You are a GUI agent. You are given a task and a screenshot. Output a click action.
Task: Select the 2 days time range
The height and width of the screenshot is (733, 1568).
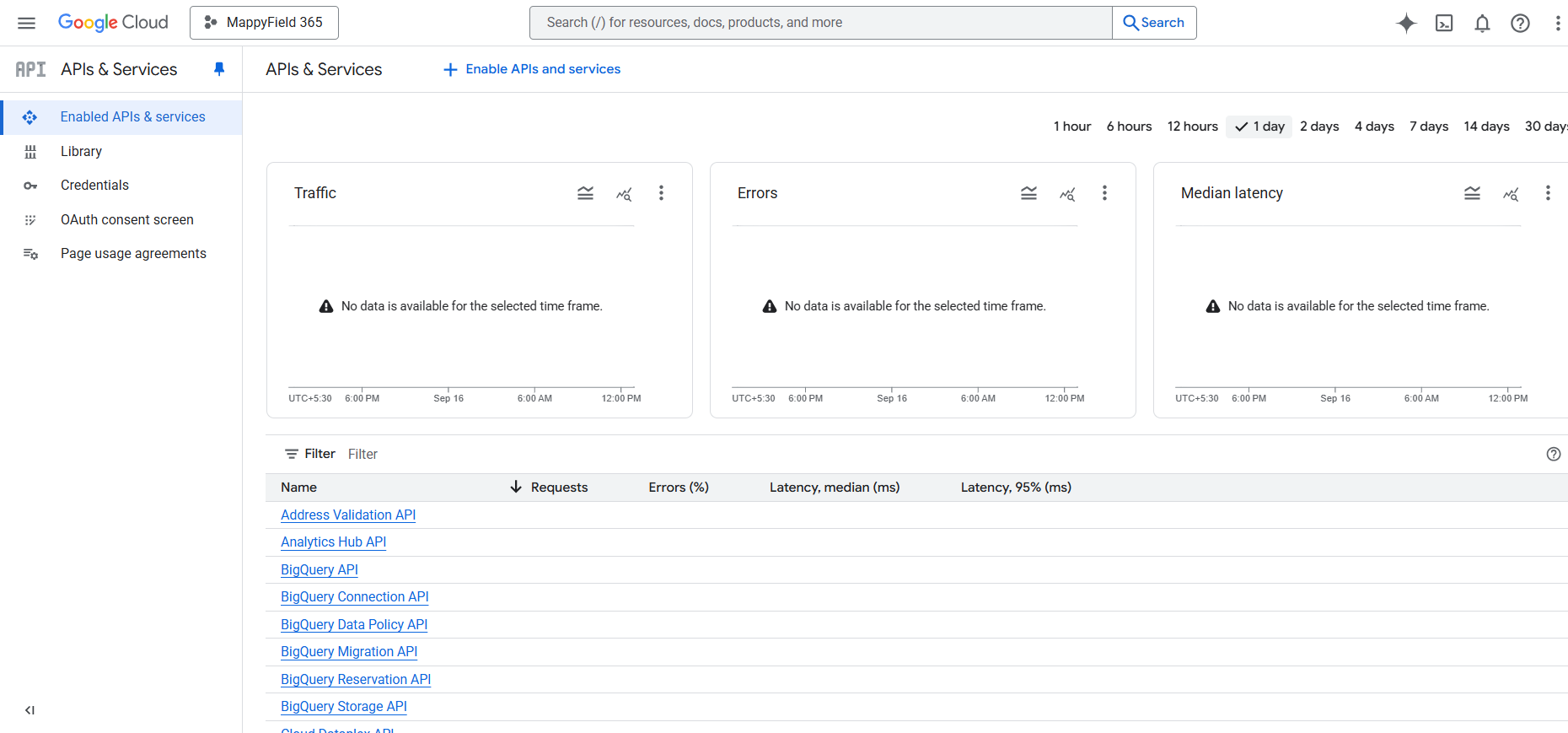(x=1319, y=127)
